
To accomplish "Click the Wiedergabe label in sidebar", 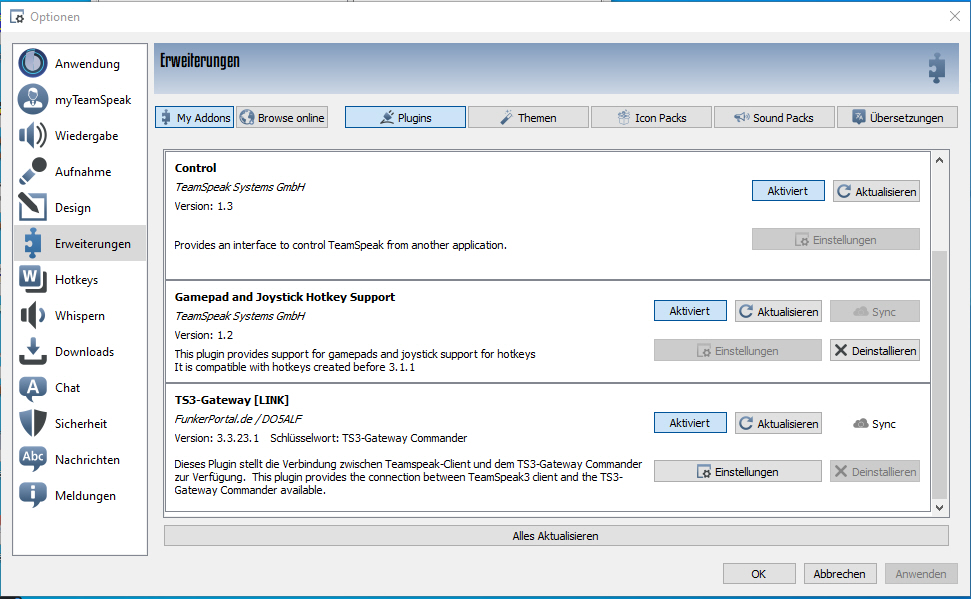I will click(86, 136).
